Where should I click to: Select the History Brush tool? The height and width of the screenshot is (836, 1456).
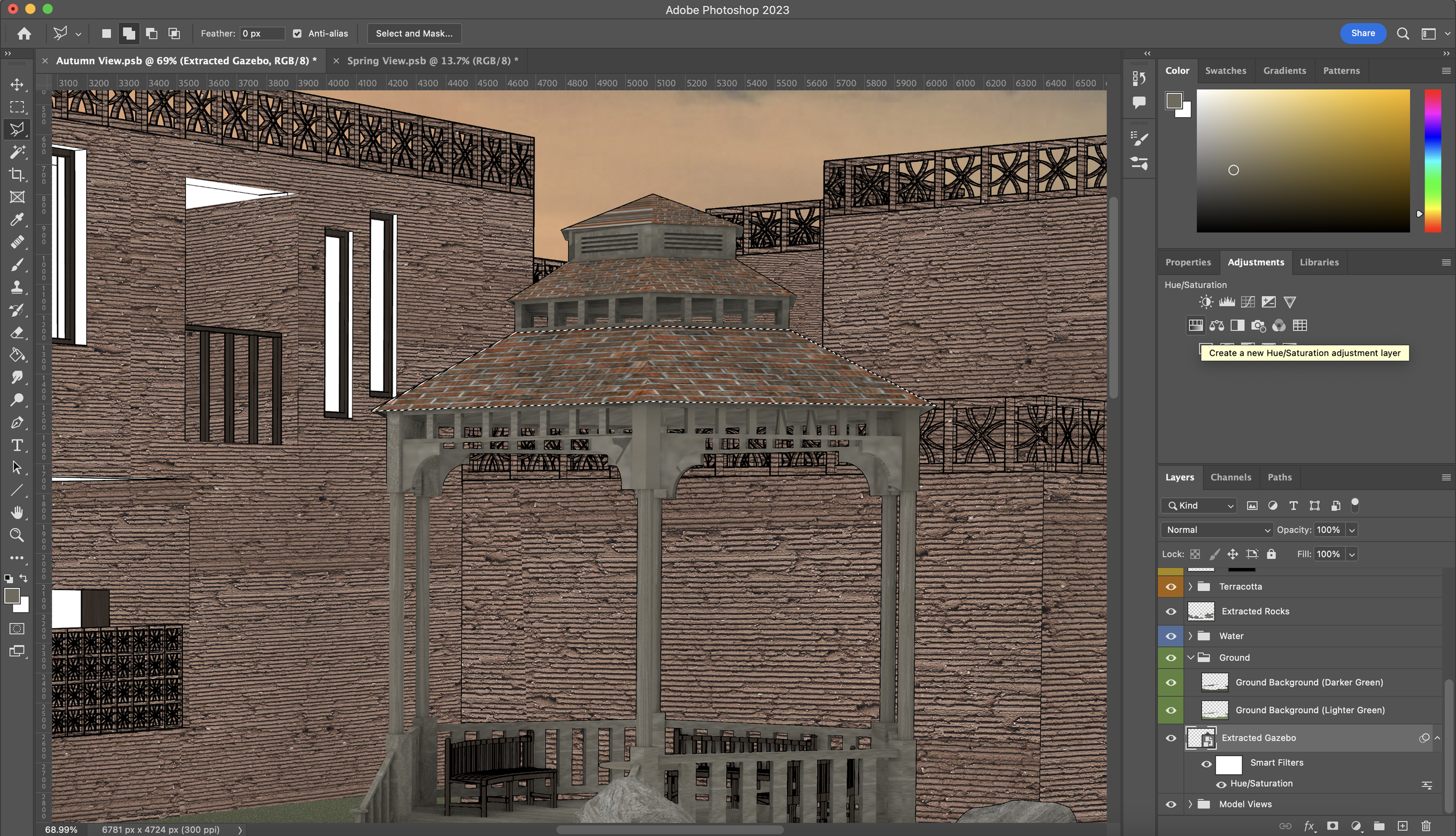click(x=17, y=310)
